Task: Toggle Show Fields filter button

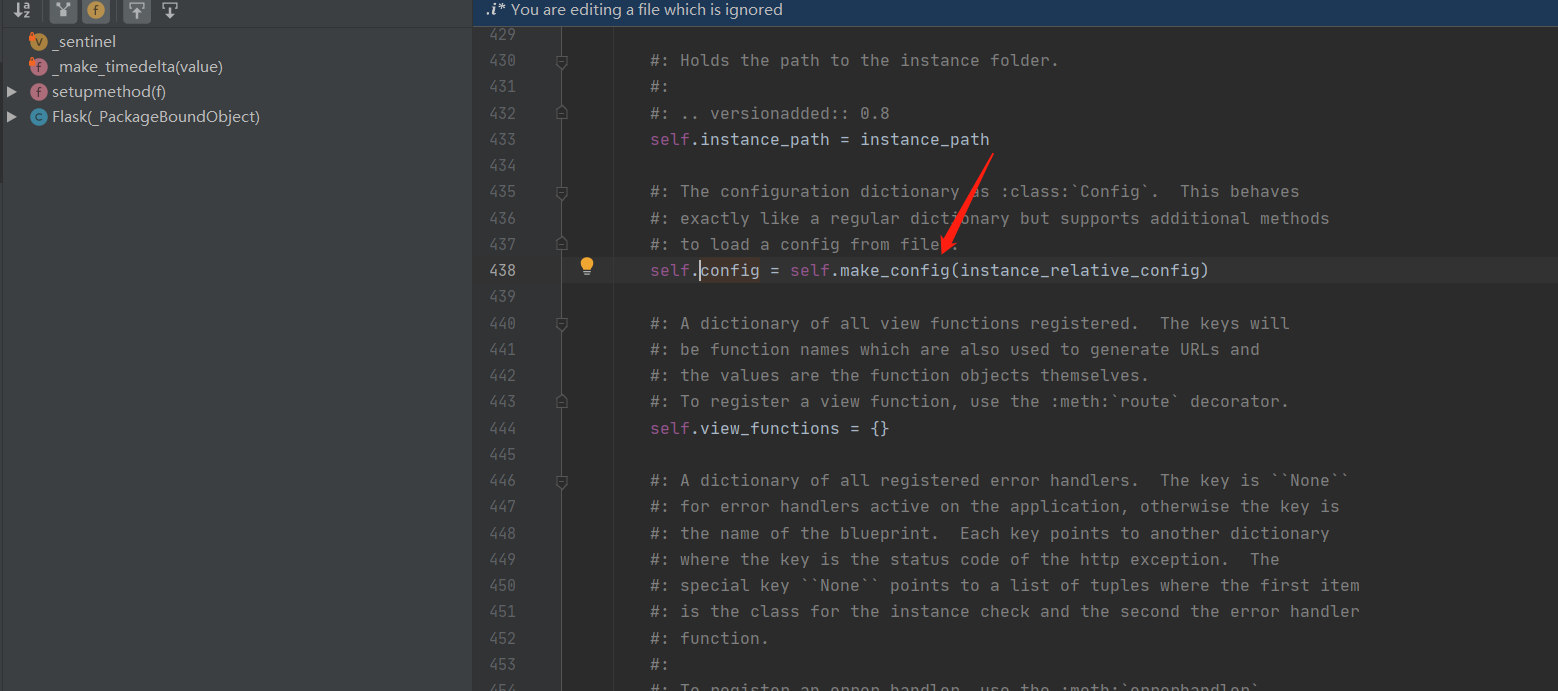Action: tap(95, 11)
